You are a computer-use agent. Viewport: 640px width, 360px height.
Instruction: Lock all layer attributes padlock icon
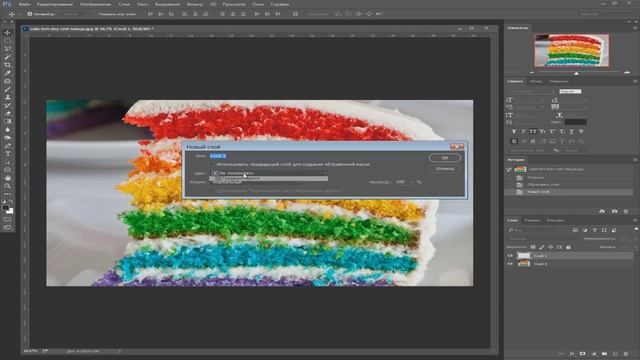click(x=568, y=247)
